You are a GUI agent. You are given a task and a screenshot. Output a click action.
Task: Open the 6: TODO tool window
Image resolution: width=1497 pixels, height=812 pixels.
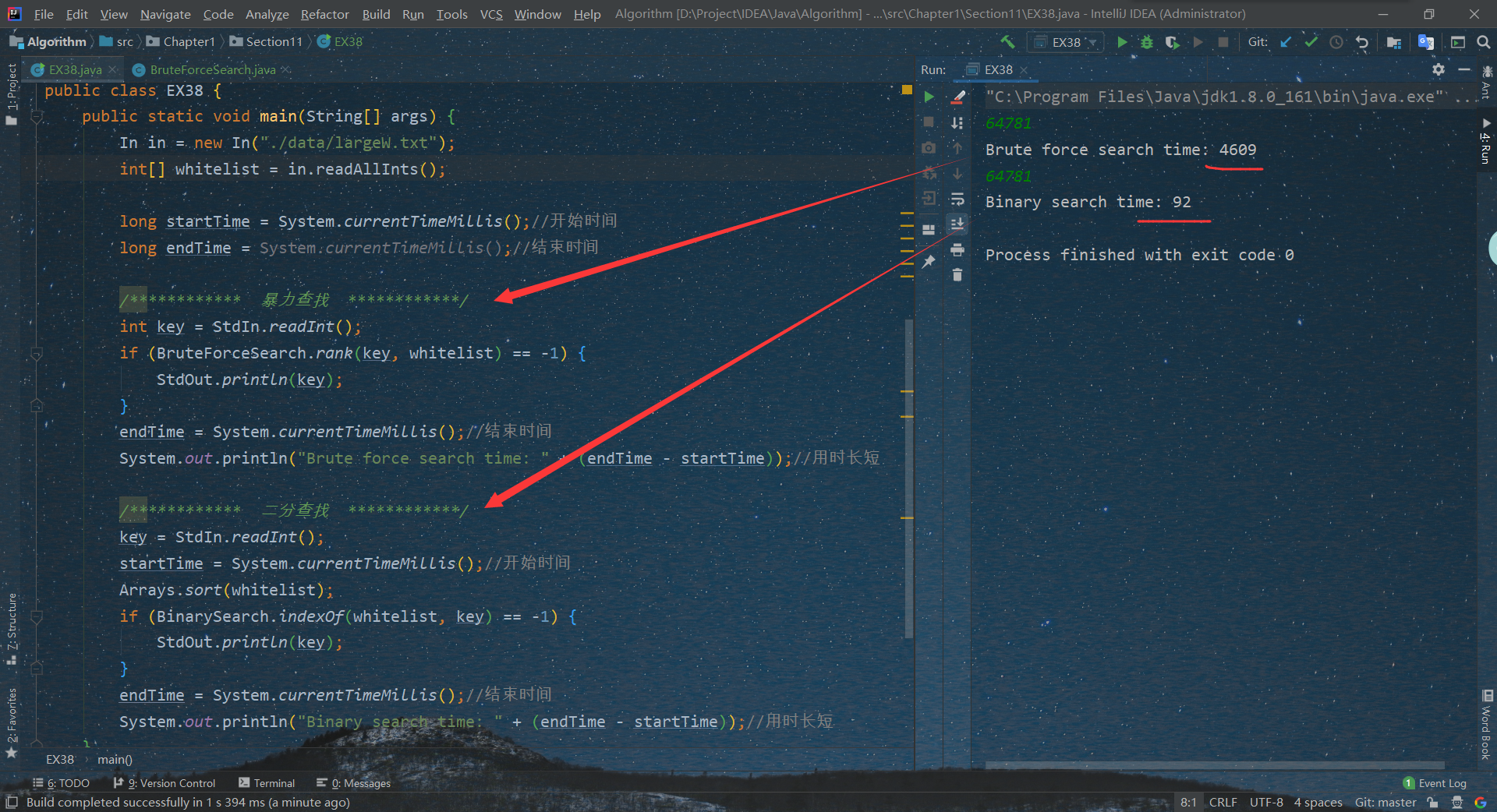[62, 783]
